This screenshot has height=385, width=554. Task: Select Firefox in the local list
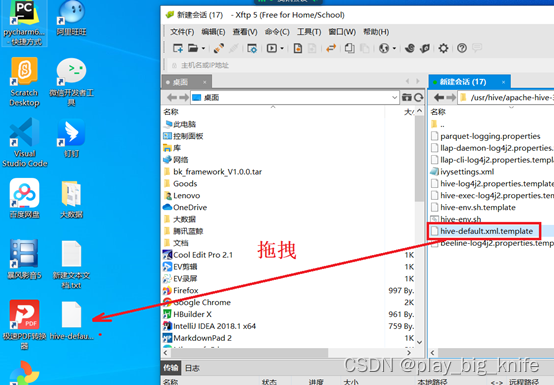181,291
